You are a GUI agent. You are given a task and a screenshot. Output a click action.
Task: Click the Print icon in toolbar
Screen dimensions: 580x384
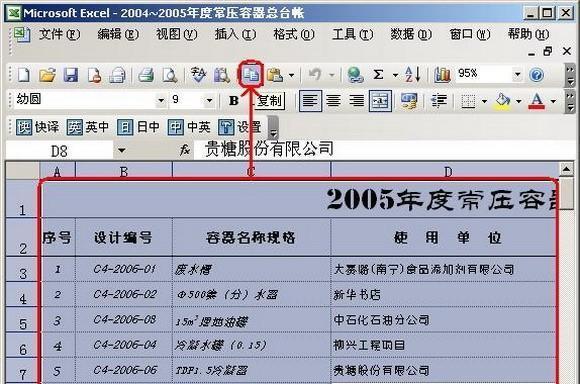146,75
